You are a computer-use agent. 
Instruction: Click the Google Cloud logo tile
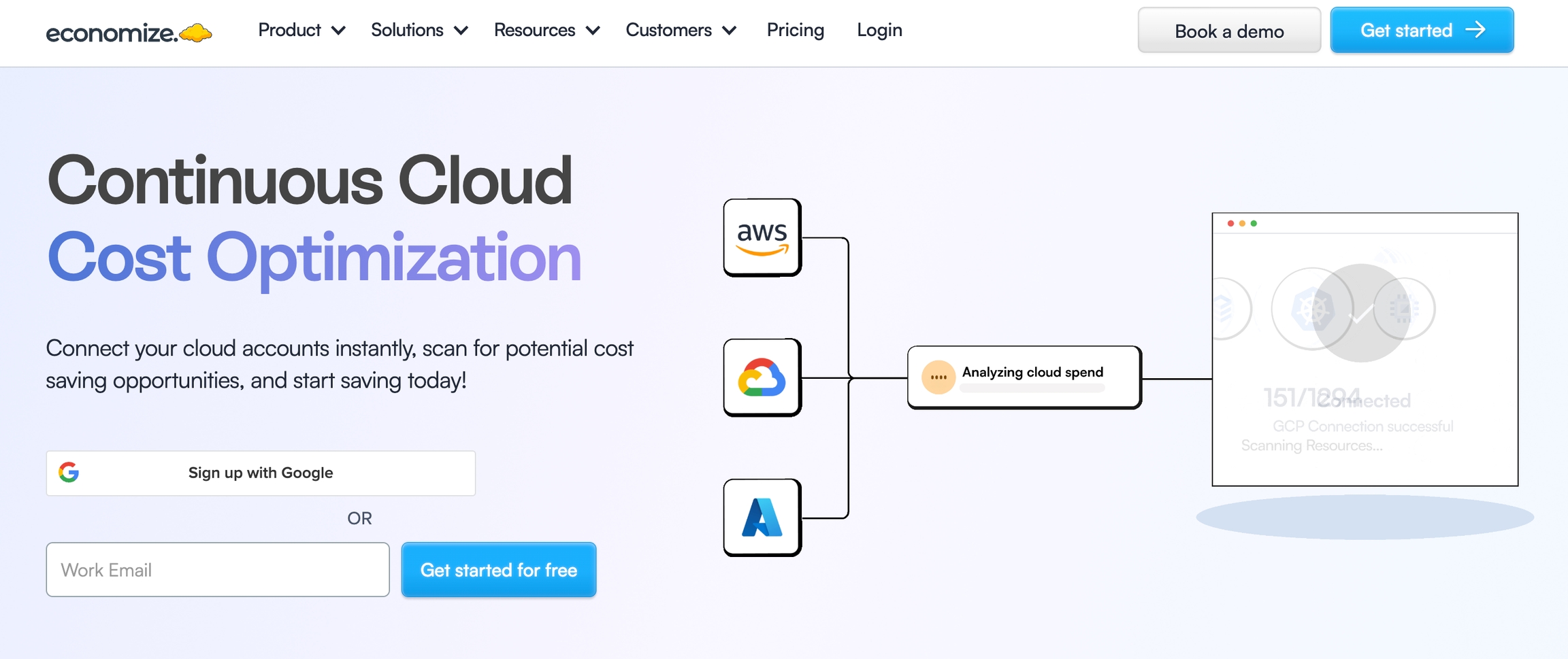point(762,377)
